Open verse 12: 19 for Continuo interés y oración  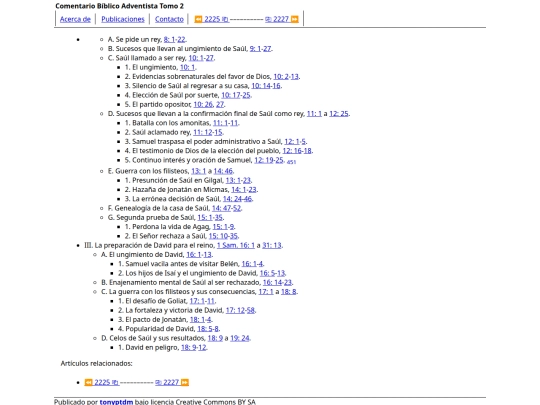[264, 160]
